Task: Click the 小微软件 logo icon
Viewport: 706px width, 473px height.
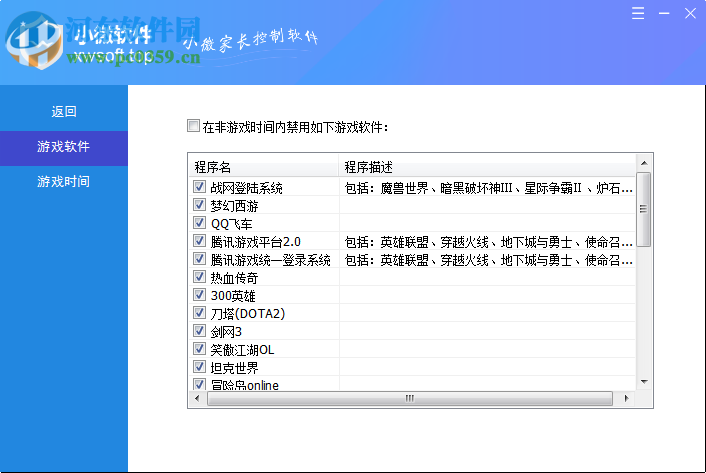Action: pyautogui.click(x=35, y=41)
